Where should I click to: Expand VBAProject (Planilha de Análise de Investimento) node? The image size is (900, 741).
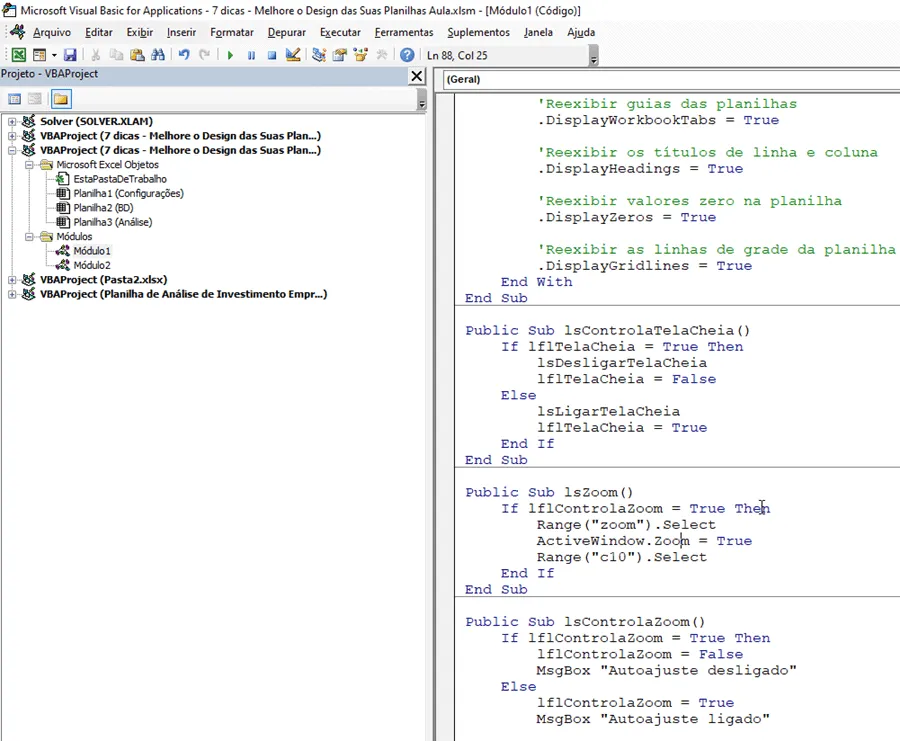pyautogui.click(x=11, y=294)
